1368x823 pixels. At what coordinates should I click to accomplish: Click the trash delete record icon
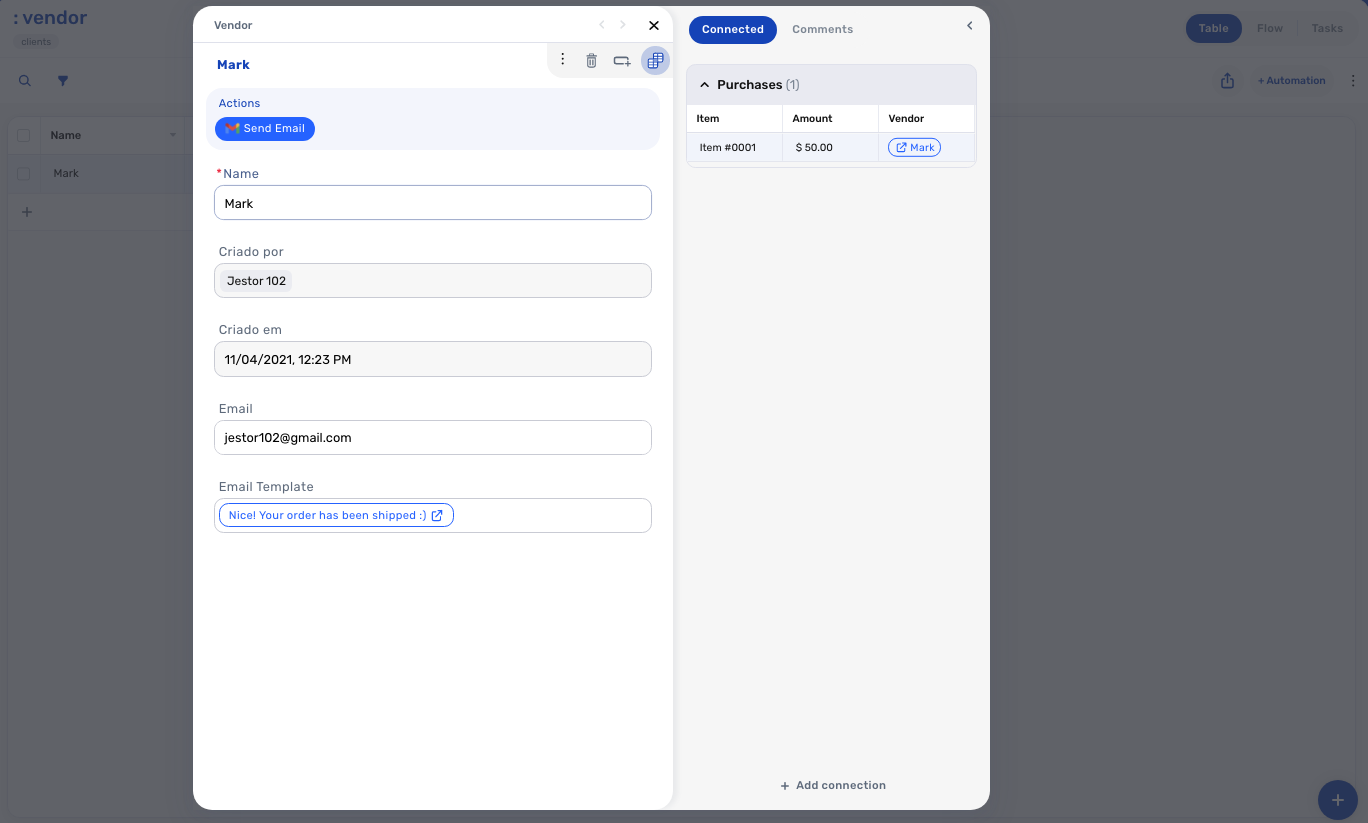tap(591, 61)
